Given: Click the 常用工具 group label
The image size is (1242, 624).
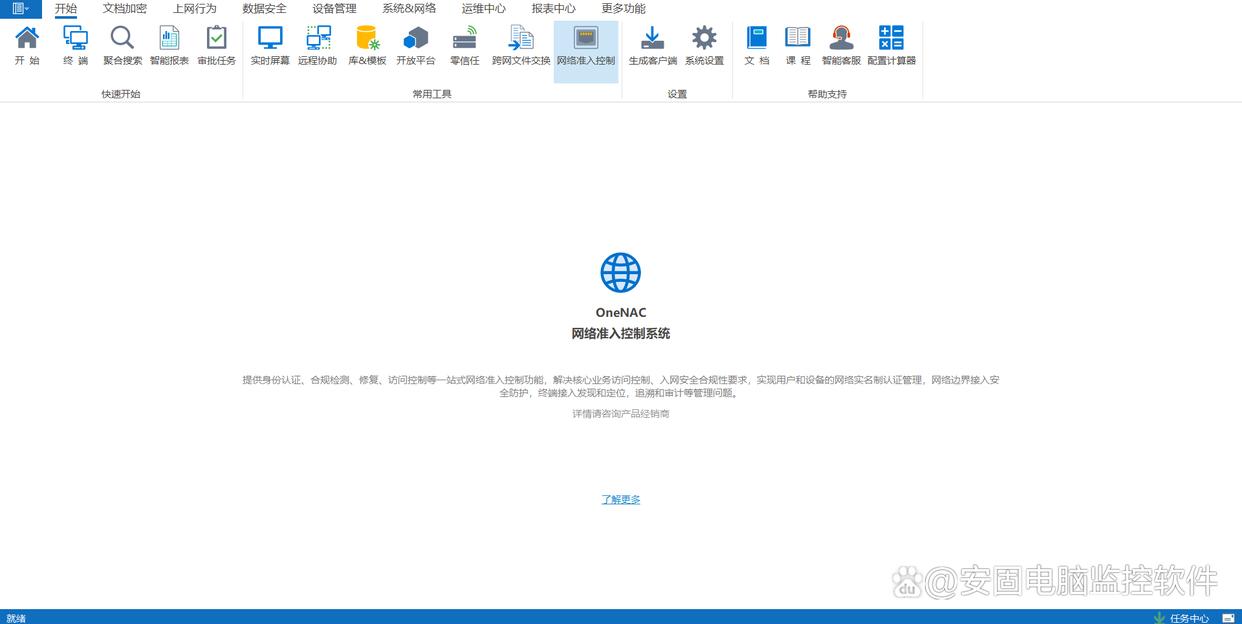Looking at the screenshot, I should pyautogui.click(x=432, y=94).
